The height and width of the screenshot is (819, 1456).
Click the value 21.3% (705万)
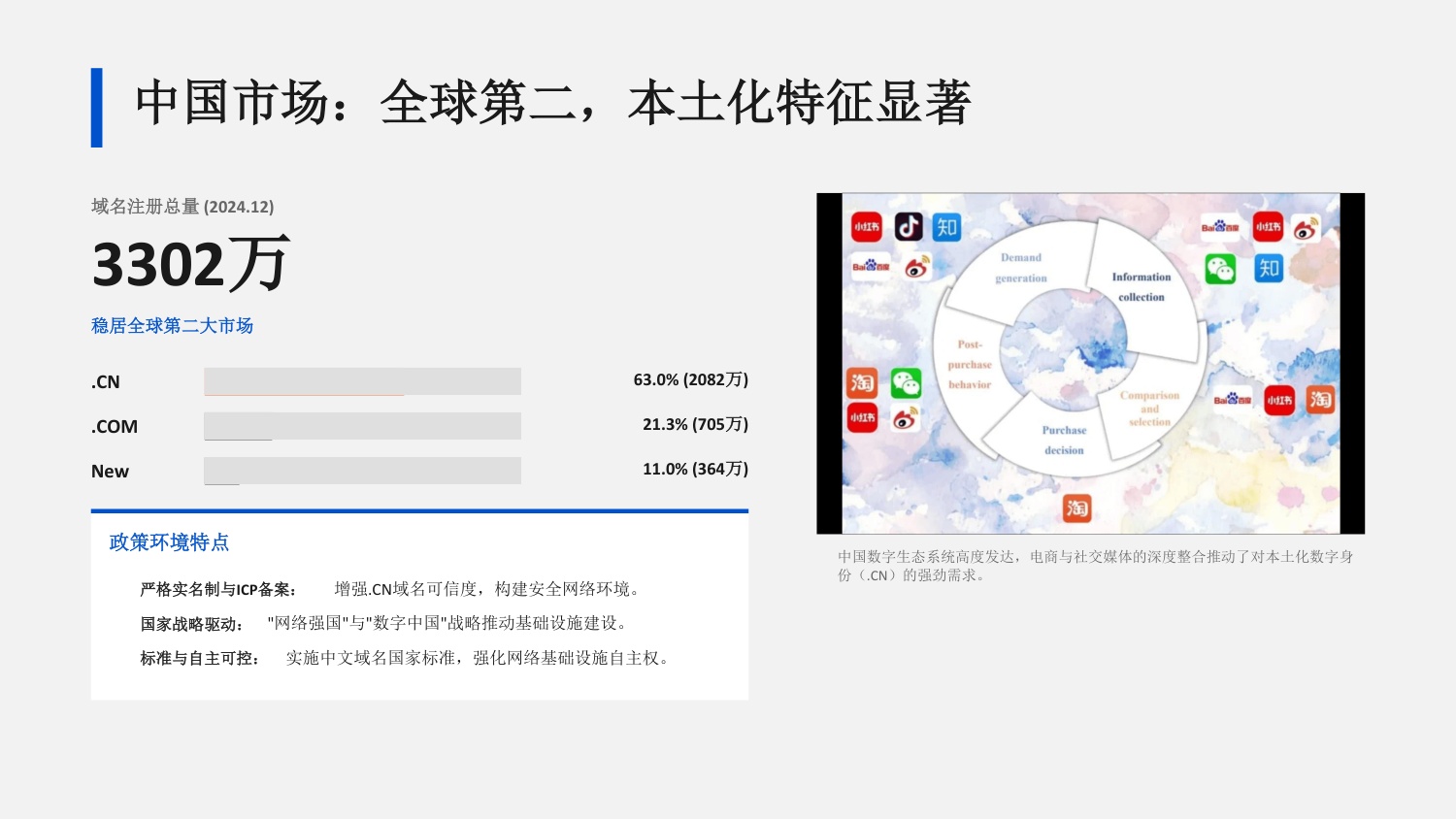click(695, 424)
